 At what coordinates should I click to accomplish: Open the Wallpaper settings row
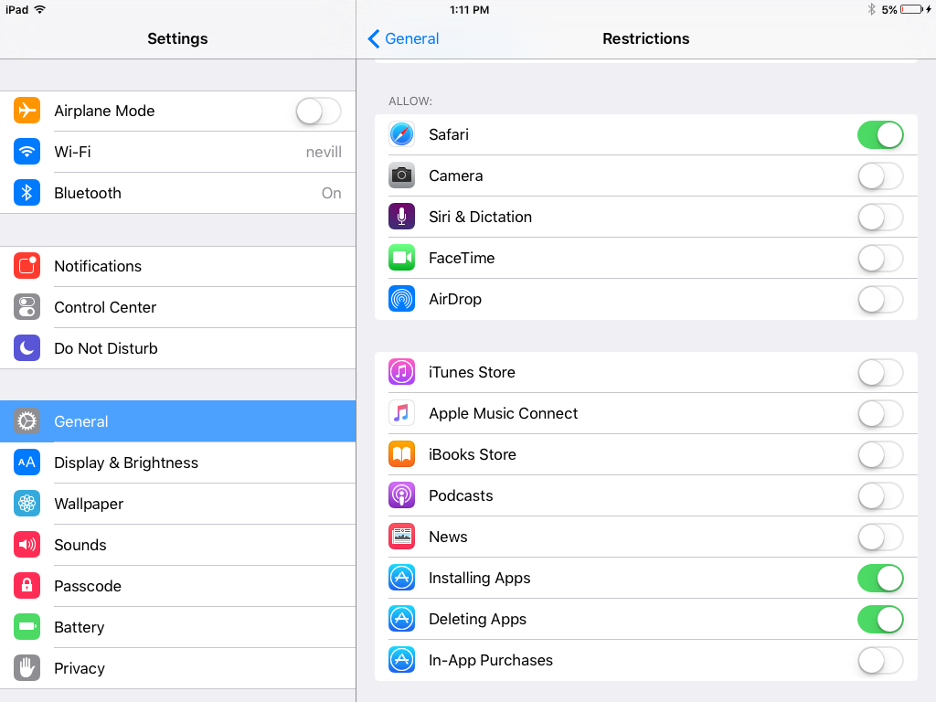[x=178, y=504]
